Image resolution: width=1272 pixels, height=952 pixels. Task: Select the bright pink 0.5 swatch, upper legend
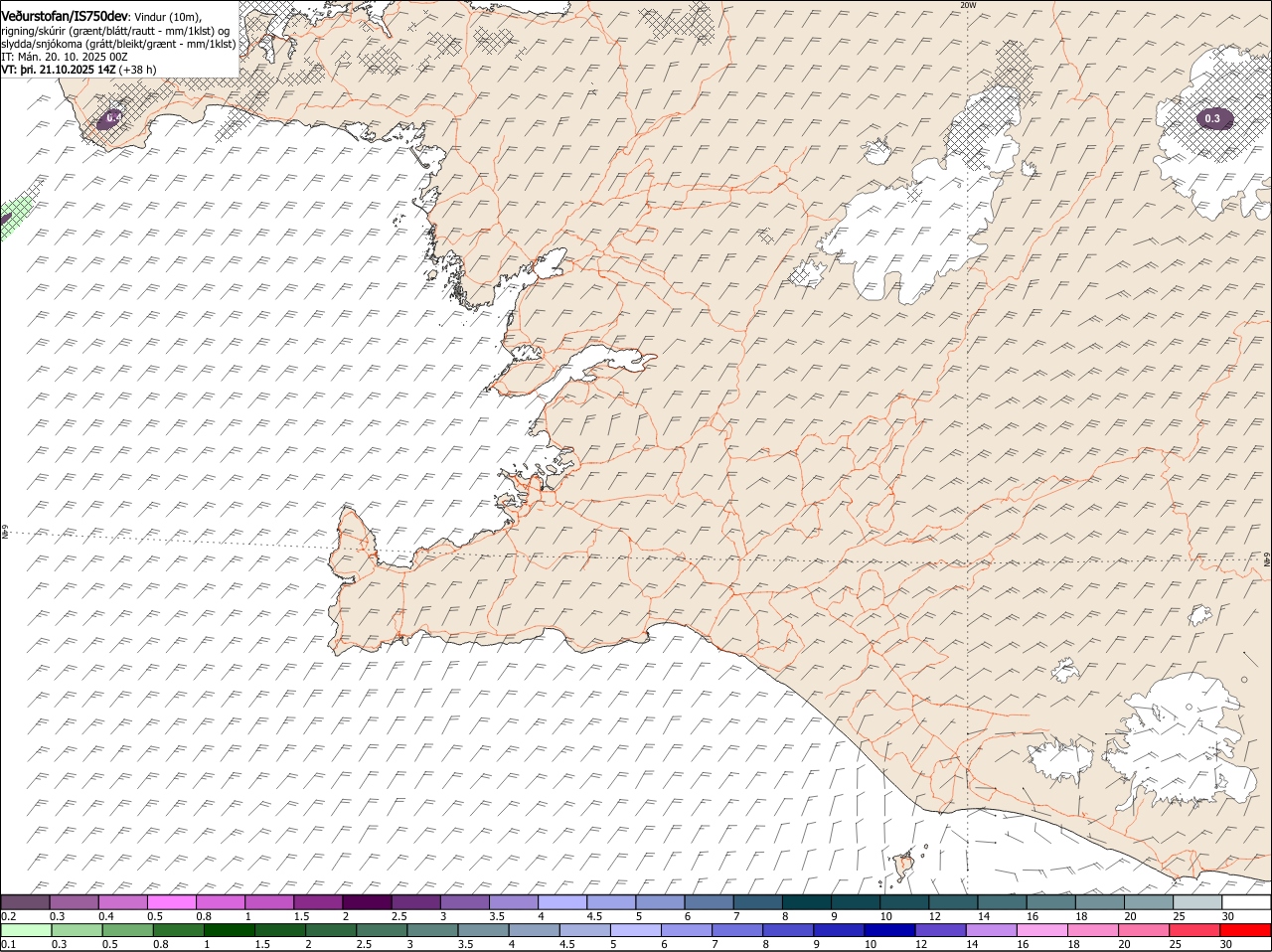172,902
